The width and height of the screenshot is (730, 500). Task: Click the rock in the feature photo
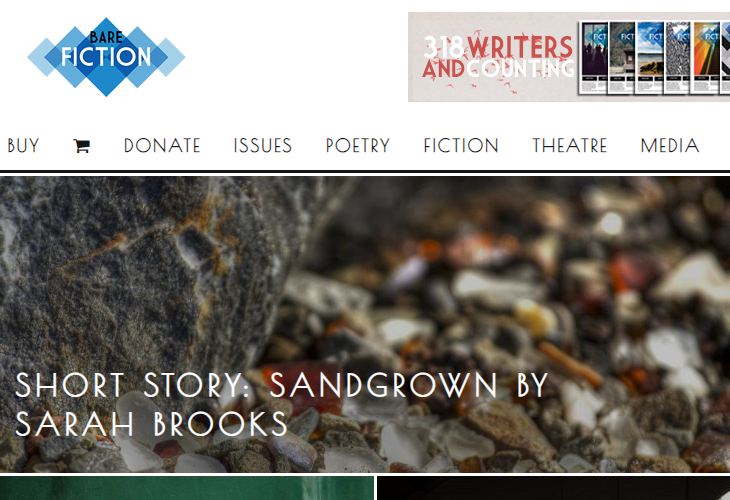click(x=140, y=279)
